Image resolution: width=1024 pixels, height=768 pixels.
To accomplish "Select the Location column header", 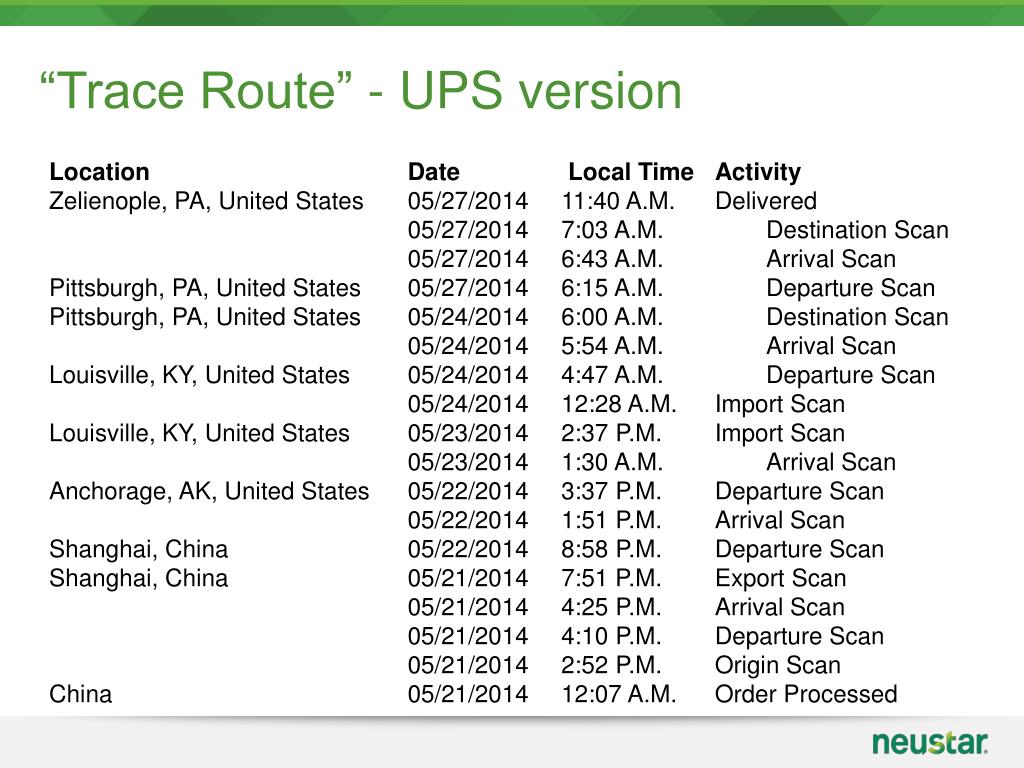I will pos(99,172).
